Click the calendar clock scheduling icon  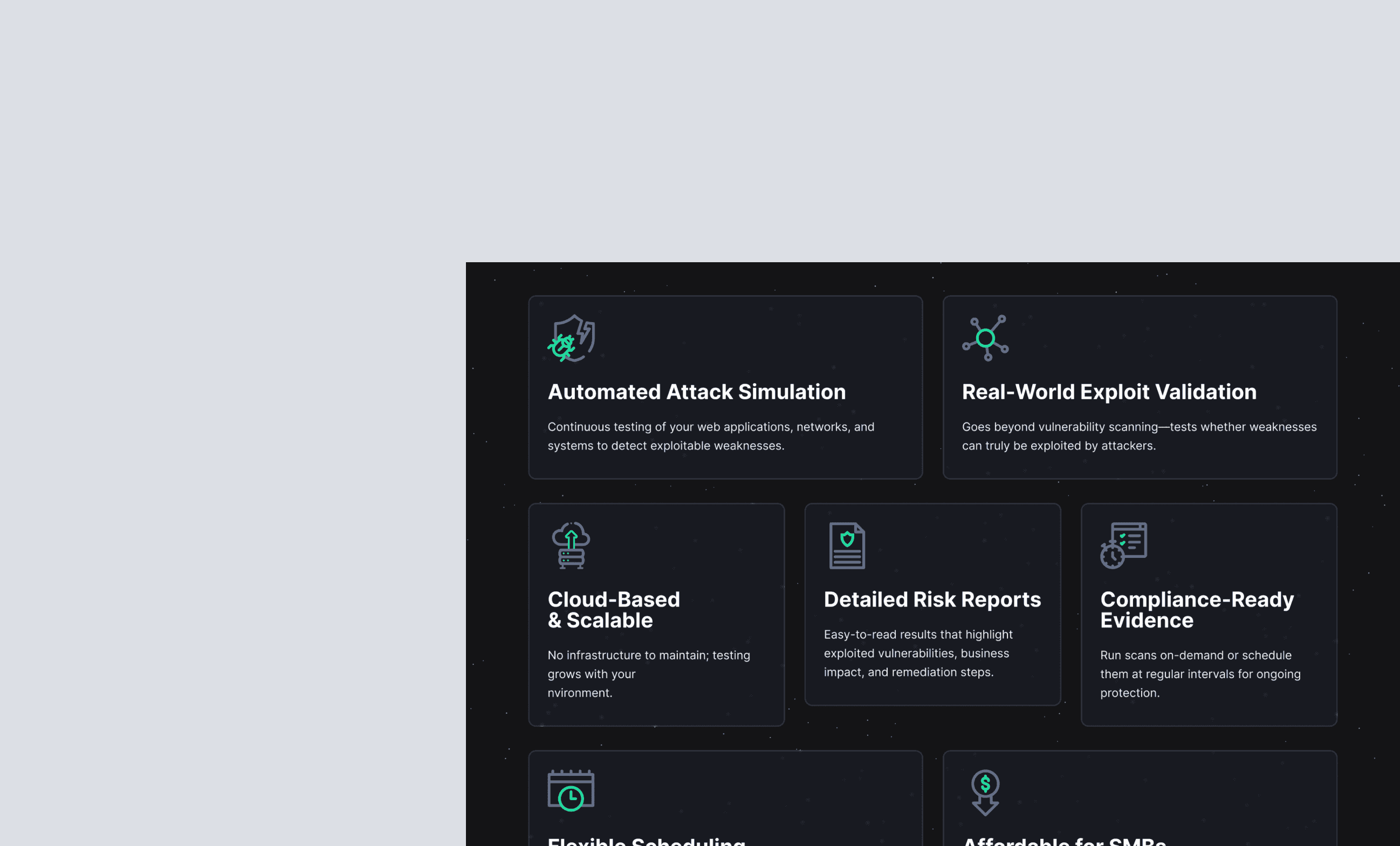click(571, 790)
